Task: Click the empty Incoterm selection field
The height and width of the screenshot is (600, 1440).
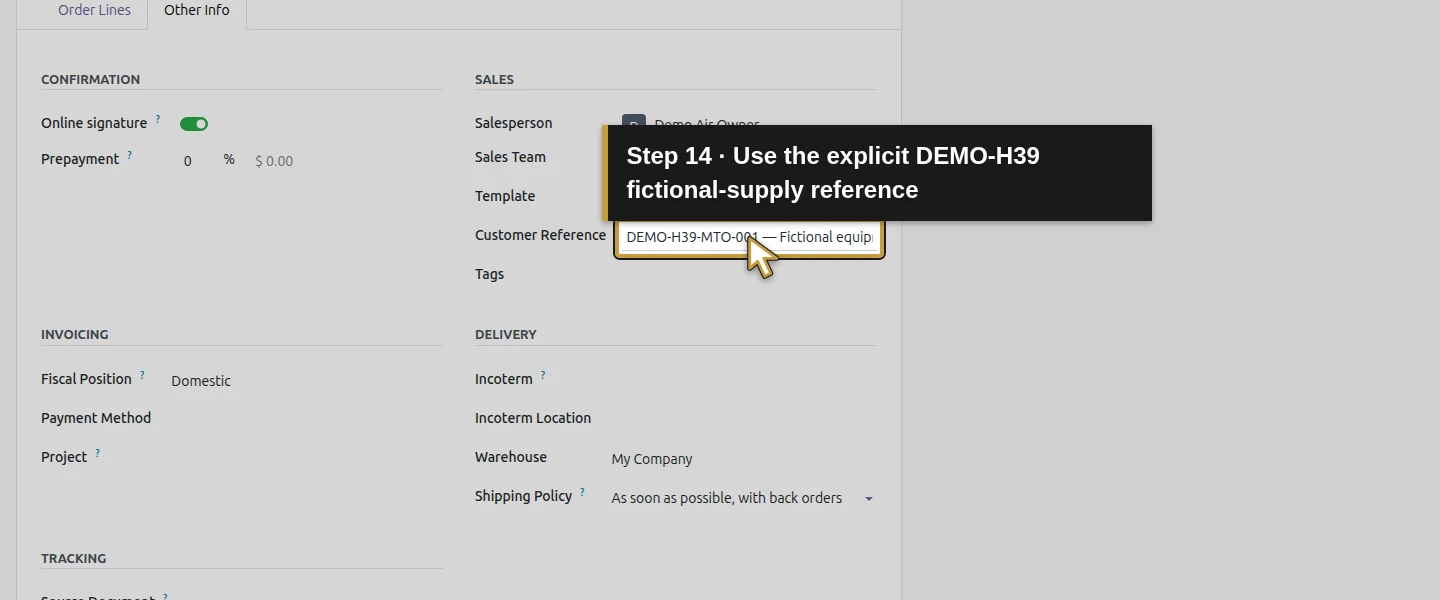Action: (743, 380)
